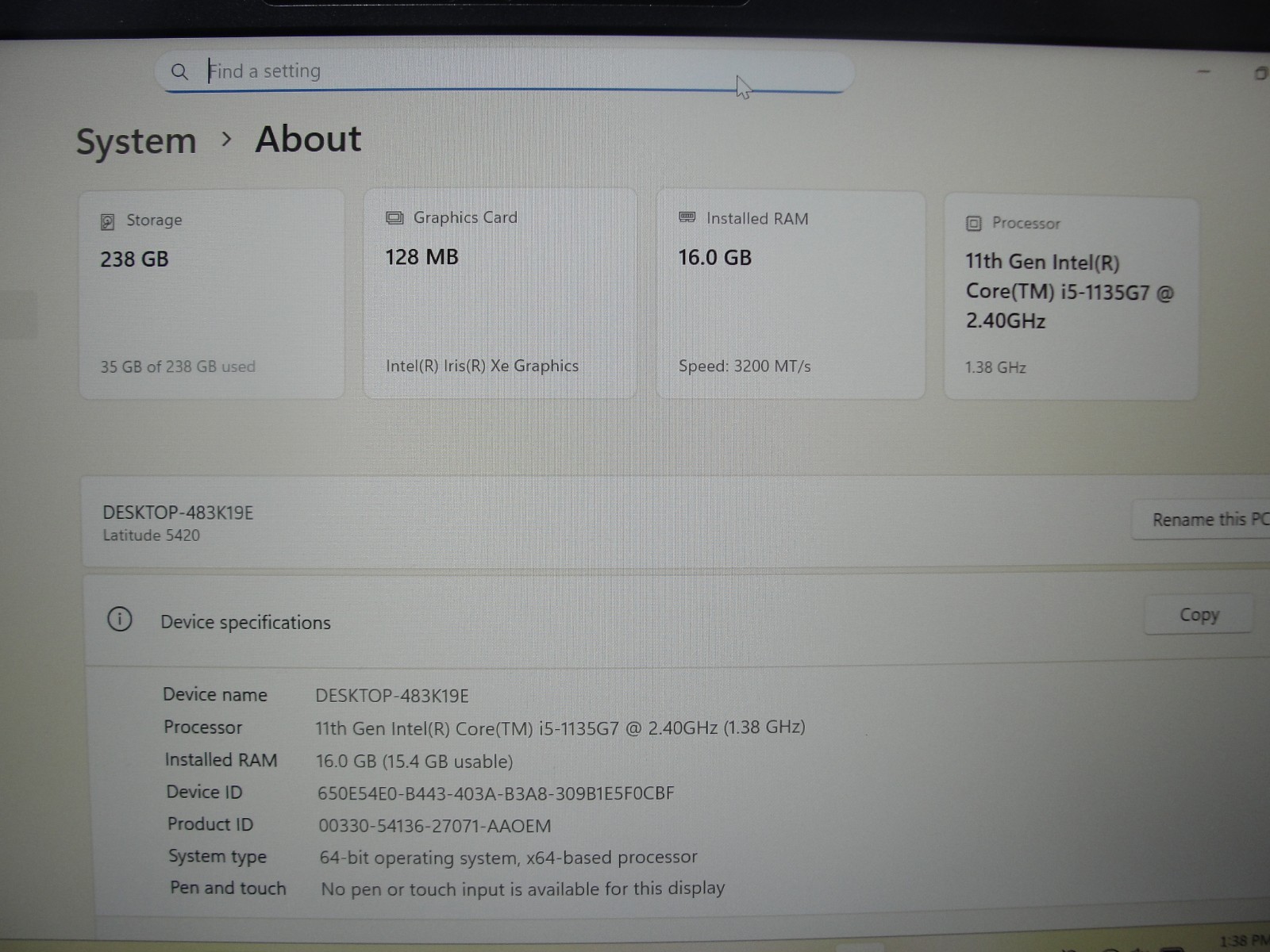Image resolution: width=1270 pixels, height=952 pixels.
Task: Click the Find a setting search box
Action: [505, 71]
